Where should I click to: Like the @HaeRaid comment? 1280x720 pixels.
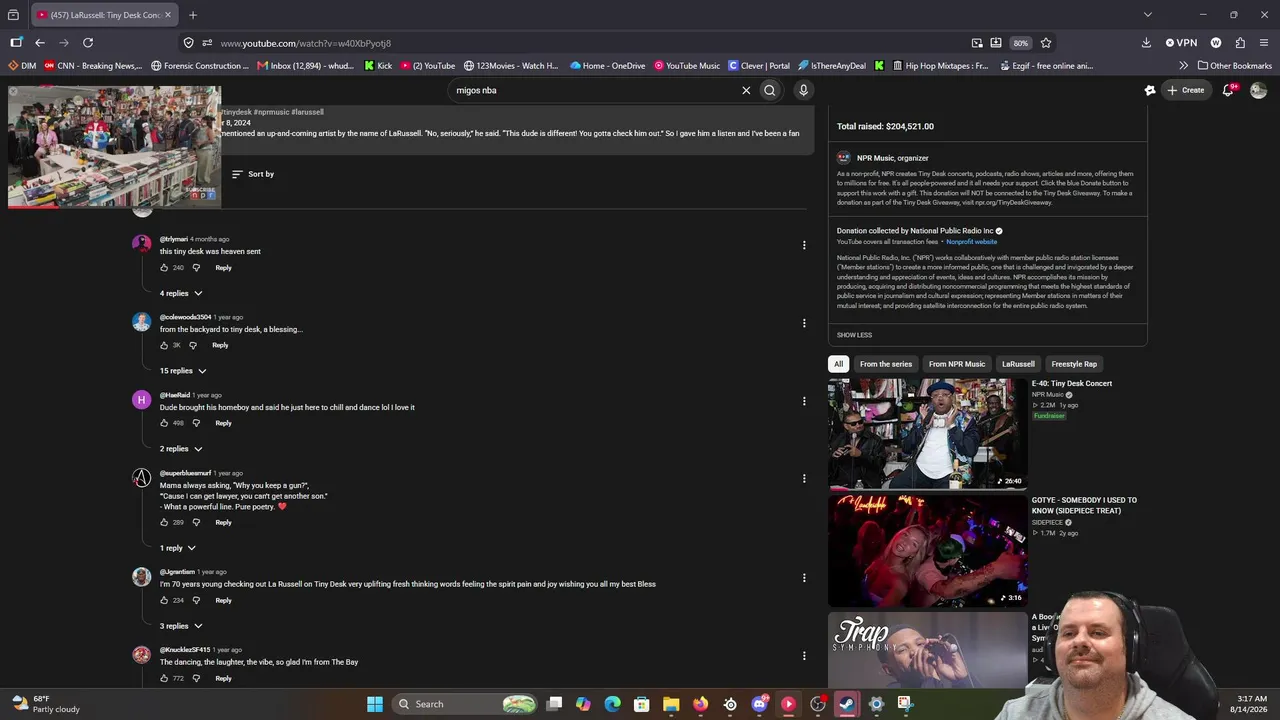coord(164,423)
